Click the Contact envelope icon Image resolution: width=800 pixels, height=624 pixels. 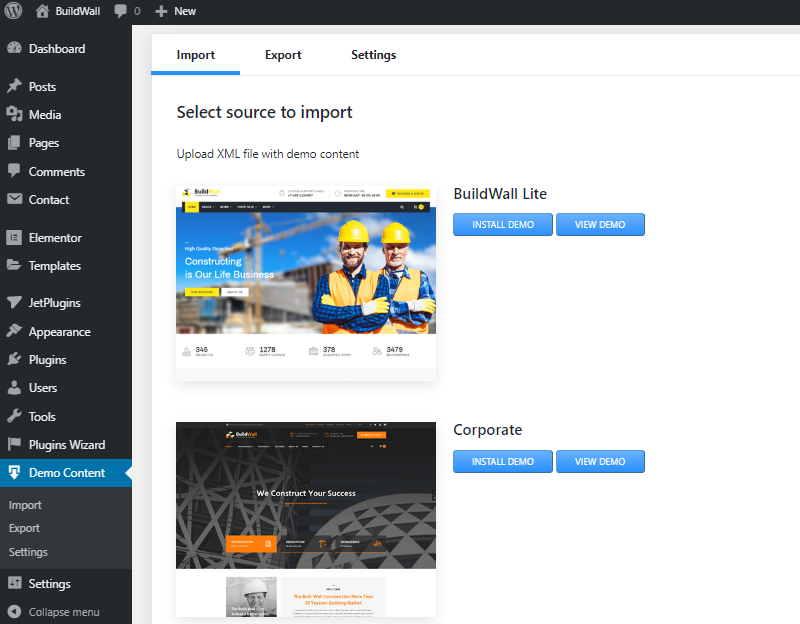coord(14,199)
